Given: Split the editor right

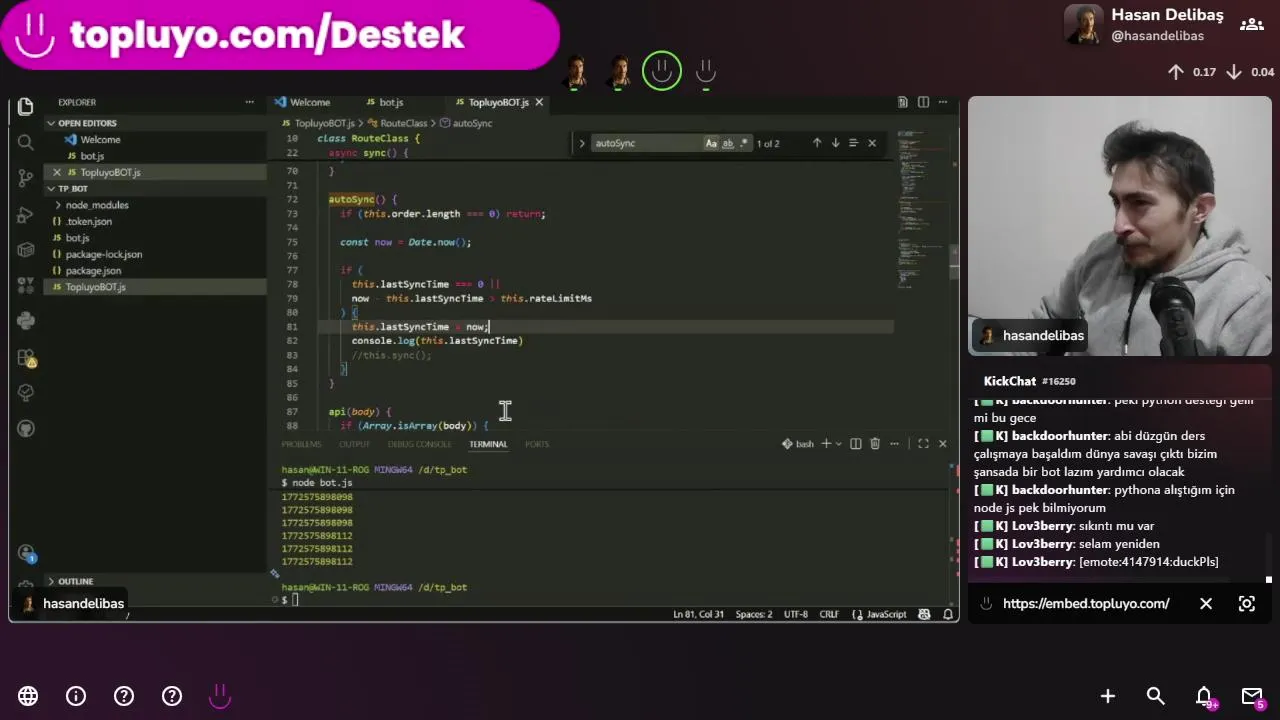Looking at the screenshot, I should click(923, 102).
